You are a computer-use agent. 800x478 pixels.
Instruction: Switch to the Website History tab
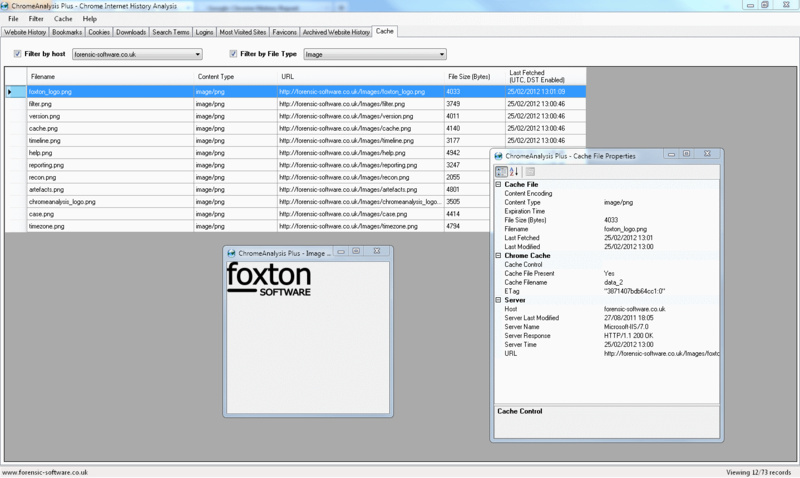25,32
